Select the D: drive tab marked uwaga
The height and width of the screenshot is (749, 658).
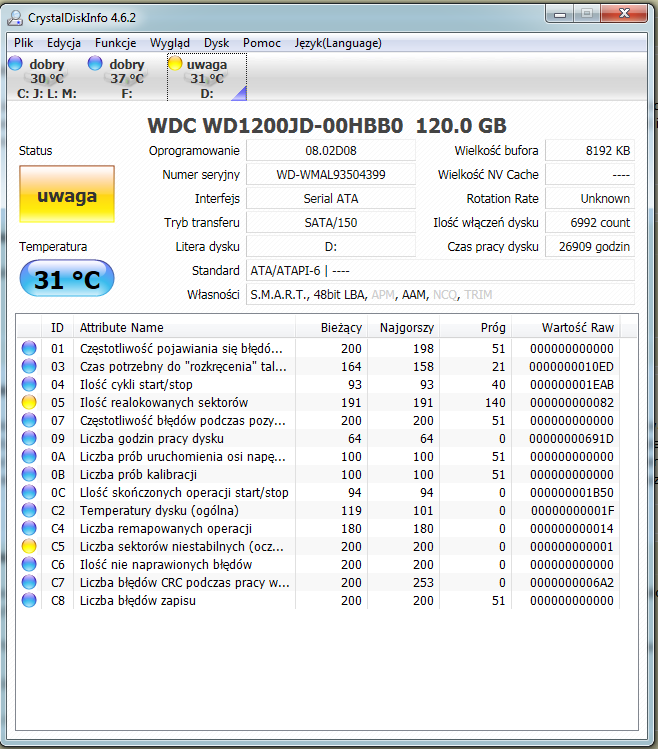[x=207, y=77]
